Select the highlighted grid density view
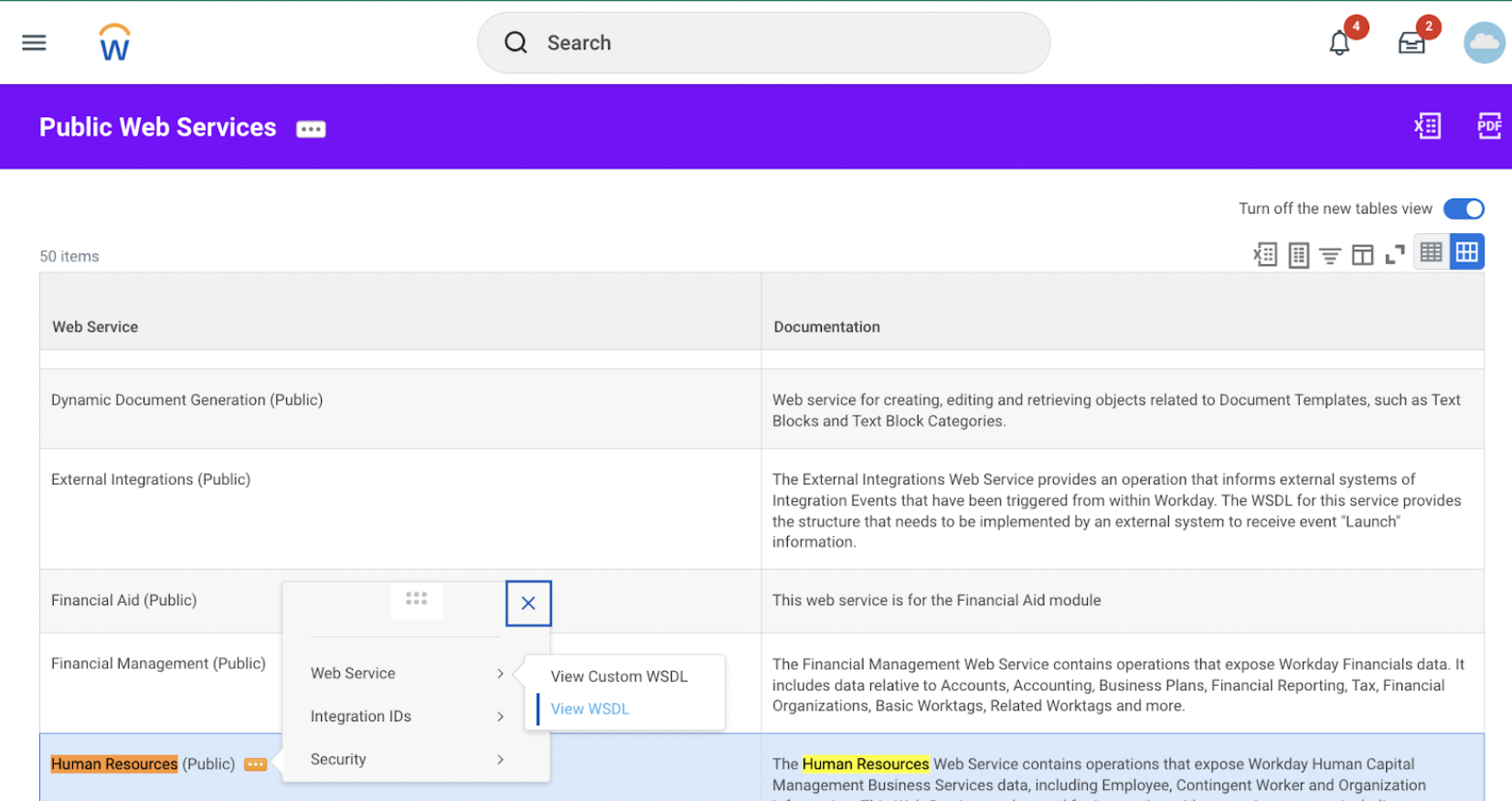The image size is (1512, 801). [1466, 252]
